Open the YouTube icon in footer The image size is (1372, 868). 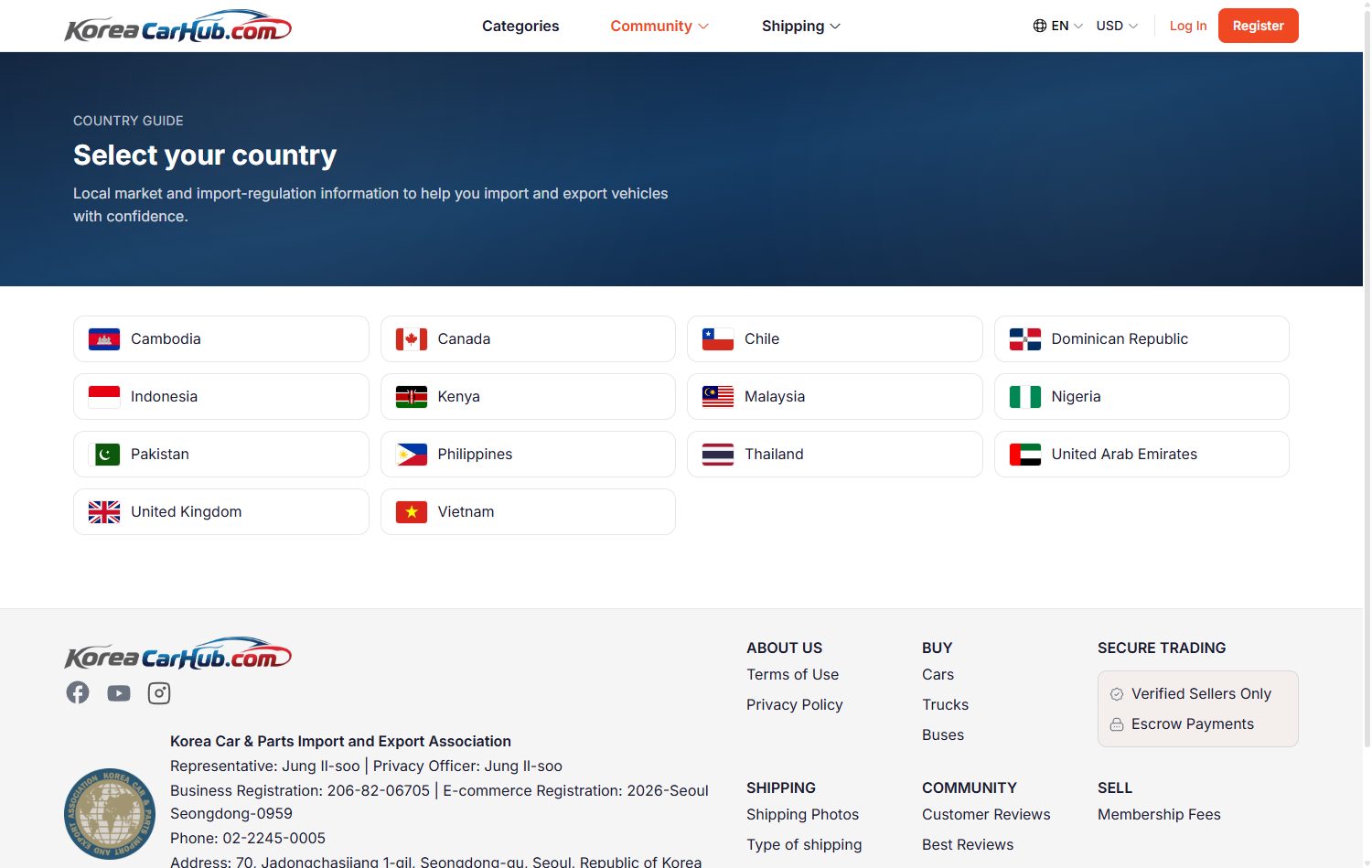click(x=119, y=693)
